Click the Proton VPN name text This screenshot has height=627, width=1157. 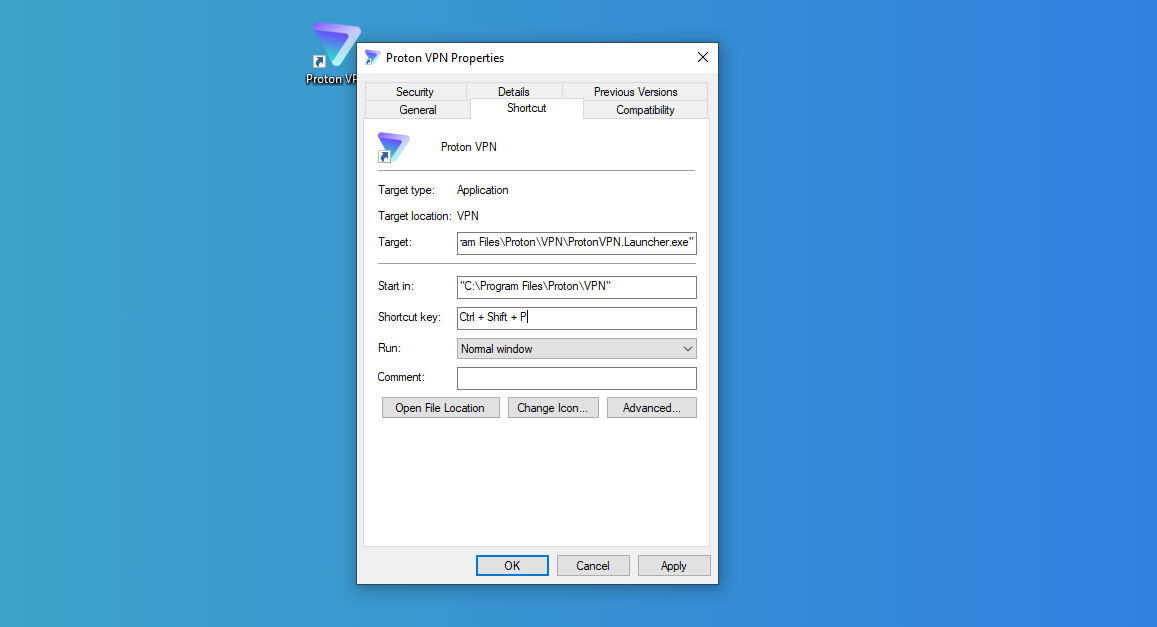point(469,147)
